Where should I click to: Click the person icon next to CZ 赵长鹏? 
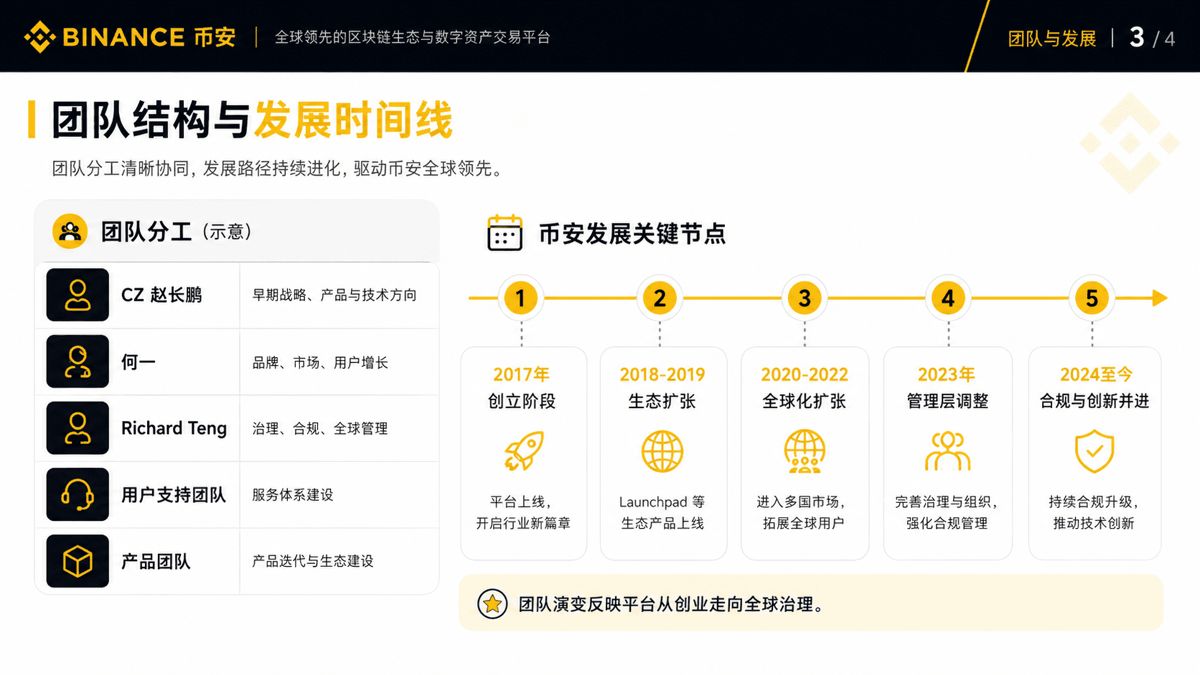pos(78,295)
